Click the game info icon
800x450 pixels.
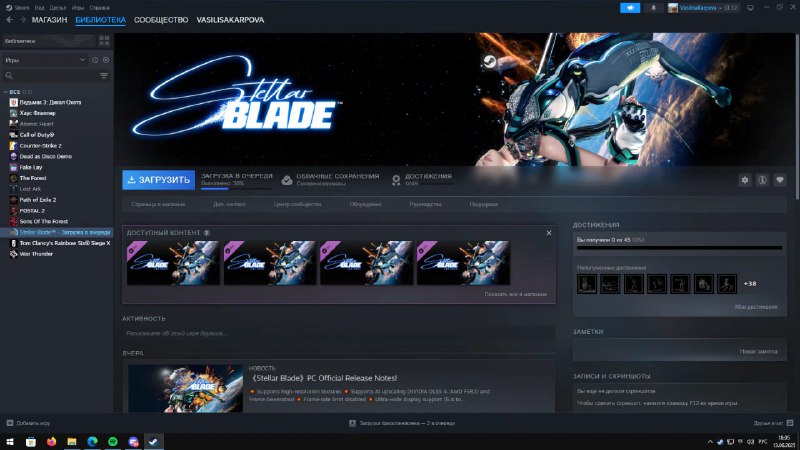(762, 180)
